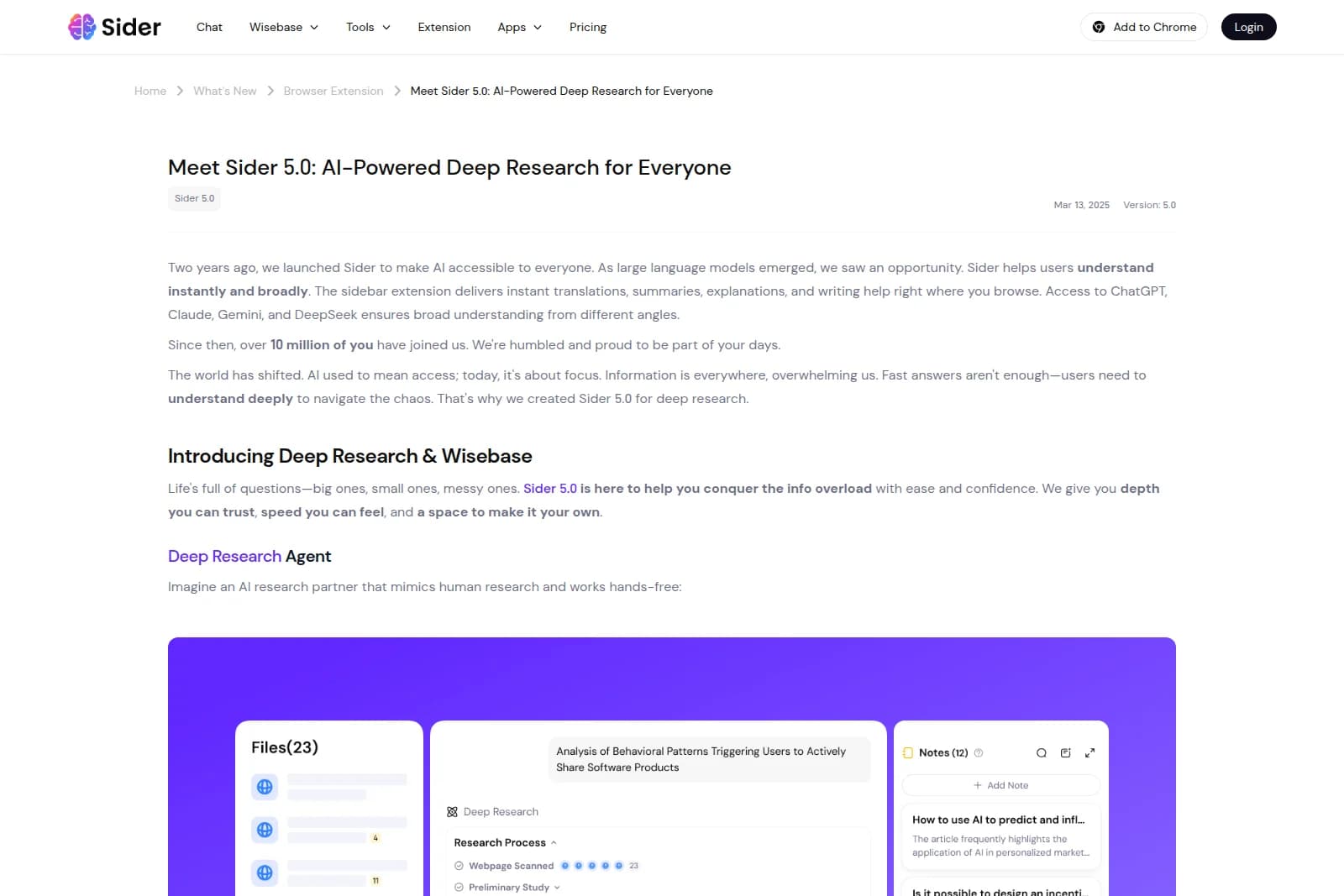Viewport: 1344px width, 896px height.
Task: Expand the Preliminary Study item
Action: [556, 887]
